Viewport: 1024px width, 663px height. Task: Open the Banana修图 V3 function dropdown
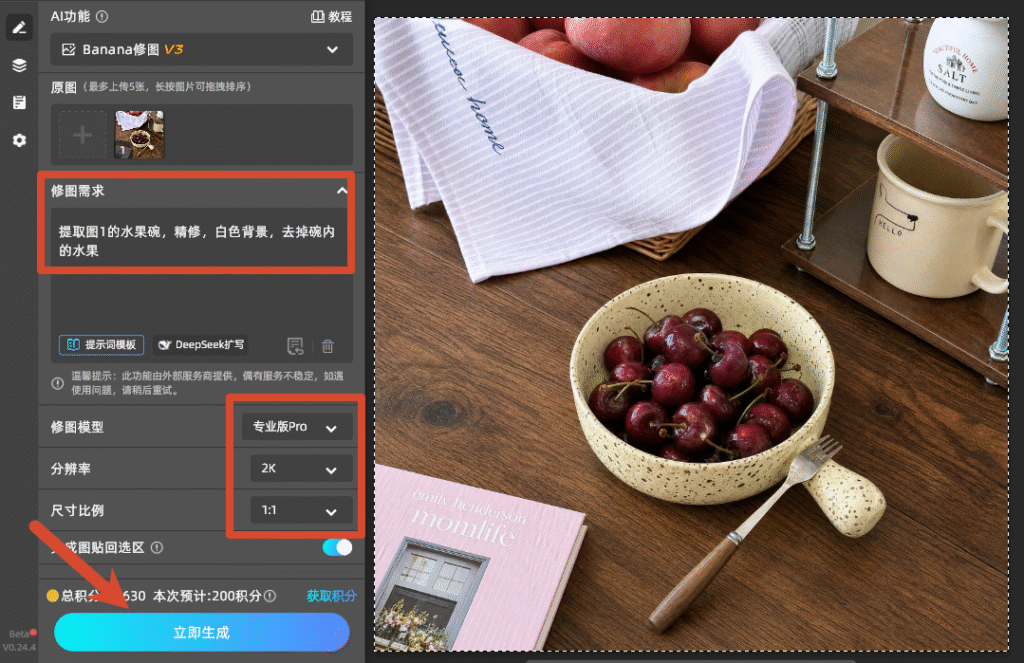coord(202,50)
